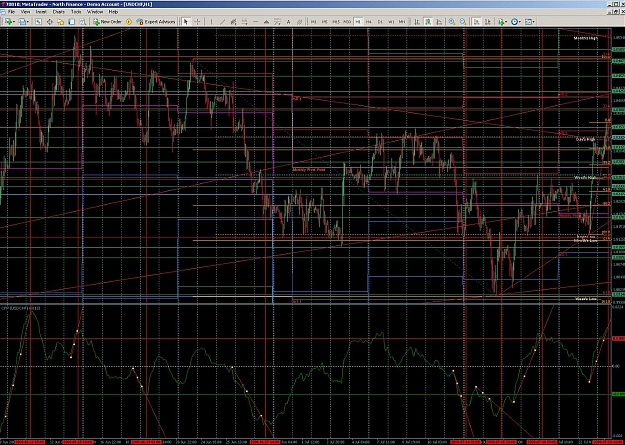Click the 'Day's High' label on chart
This screenshot has width=625, height=445.
(586, 139)
